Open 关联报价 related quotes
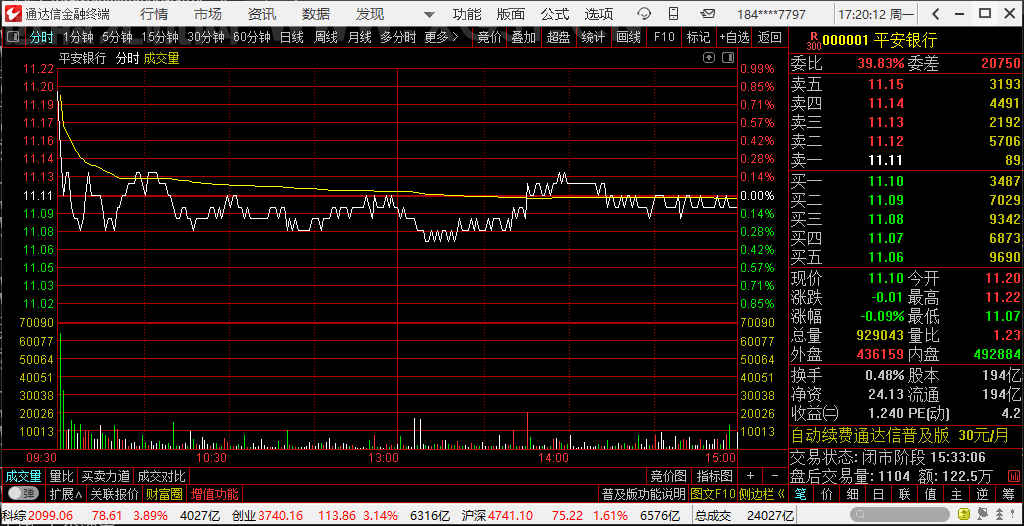The width and height of the screenshot is (1024, 526). [x=114, y=493]
